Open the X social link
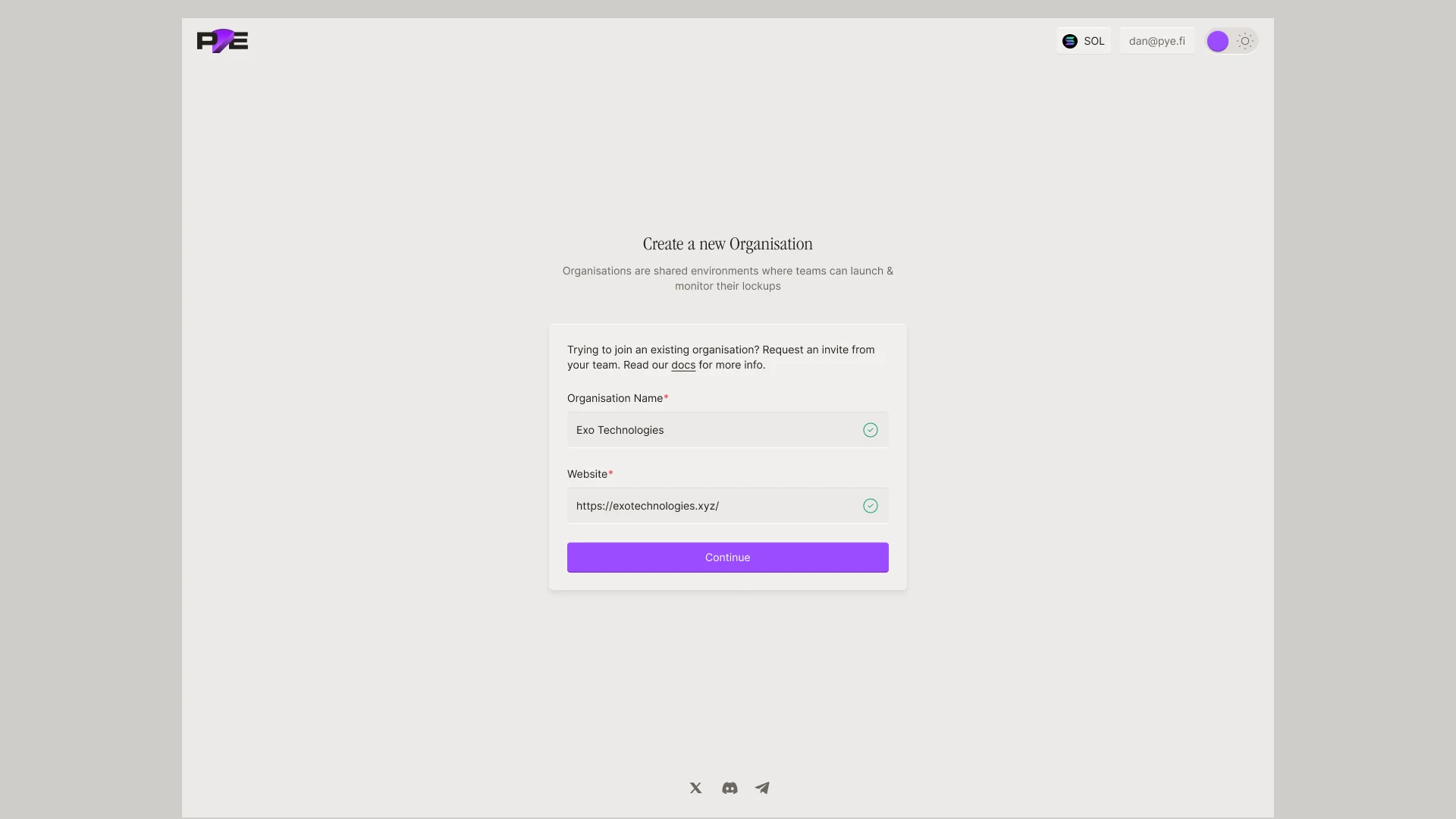 click(x=696, y=788)
